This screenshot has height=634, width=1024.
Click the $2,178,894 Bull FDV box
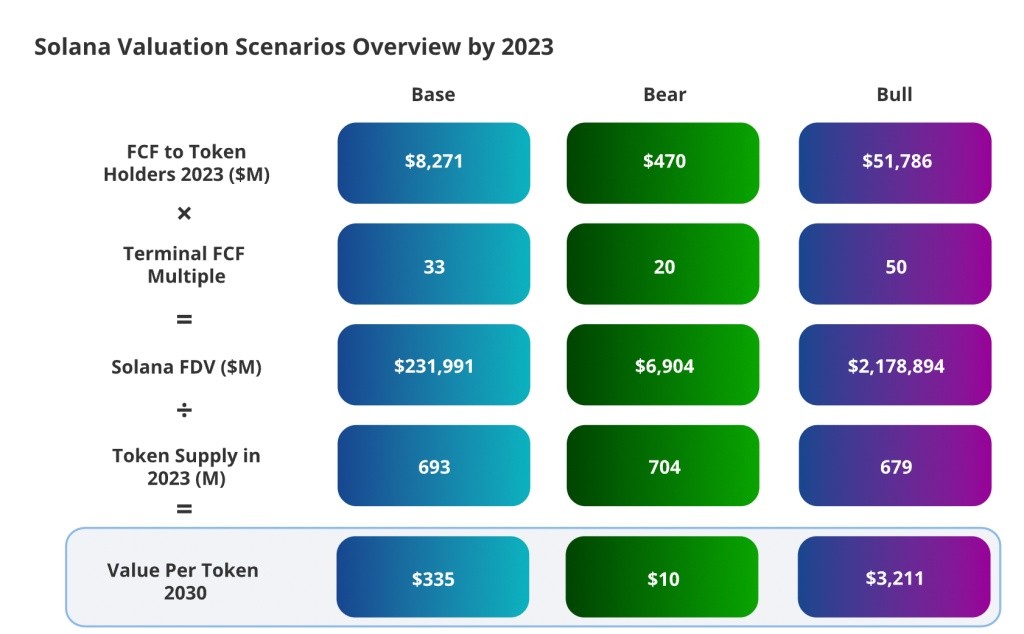[x=895, y=364]
